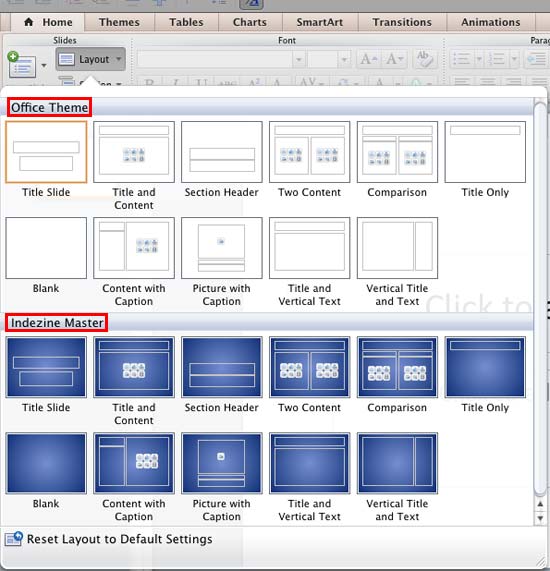The image size is (550, 571).
Task: Click Reset Layout to Default Settings
Action: 108,539
